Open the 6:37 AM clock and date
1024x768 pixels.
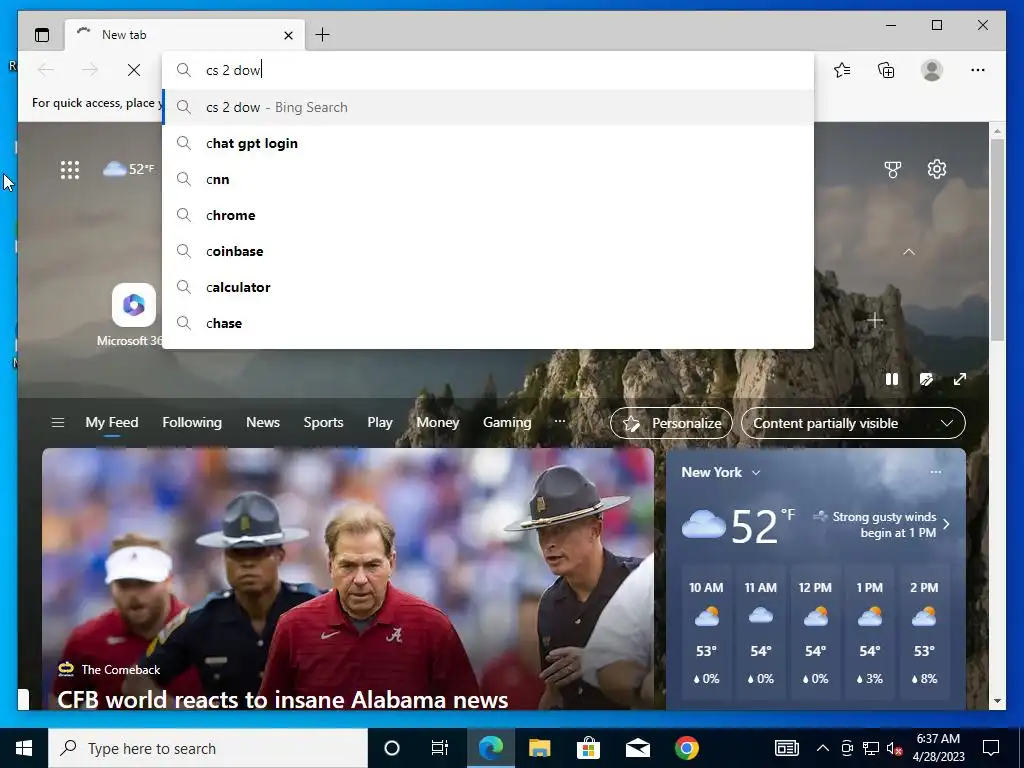pyautogui.click(x=938, y=748)
